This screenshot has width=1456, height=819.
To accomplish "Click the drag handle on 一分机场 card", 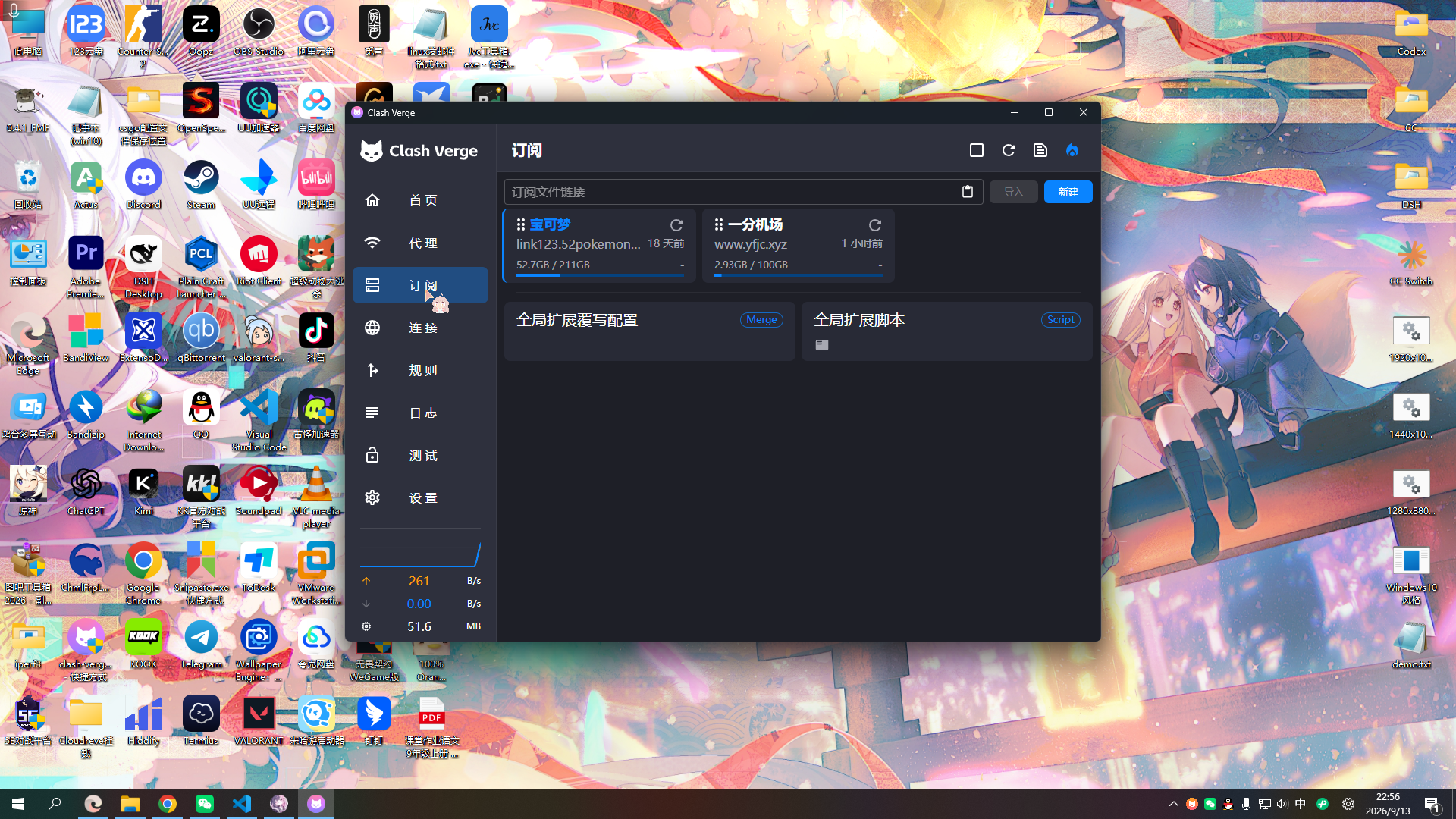I will click(719, 224).
